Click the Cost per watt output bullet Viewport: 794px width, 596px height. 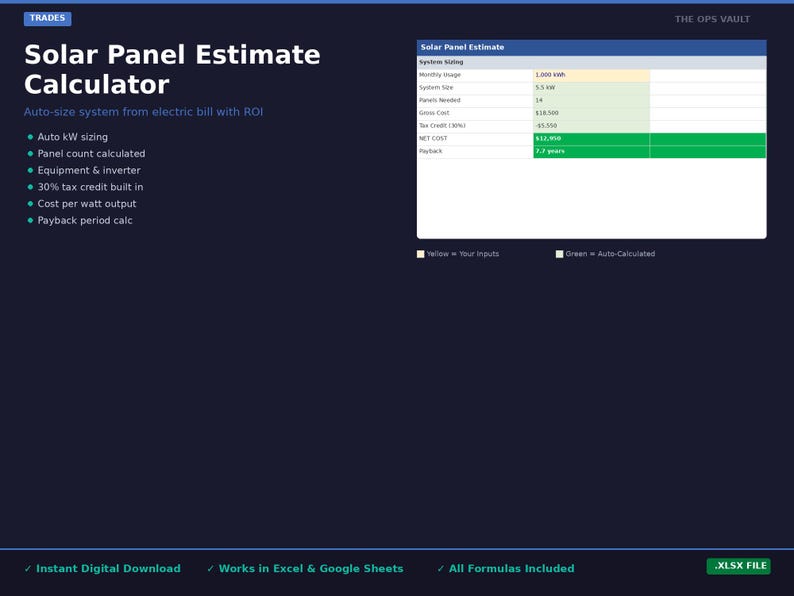click(87, 204)
